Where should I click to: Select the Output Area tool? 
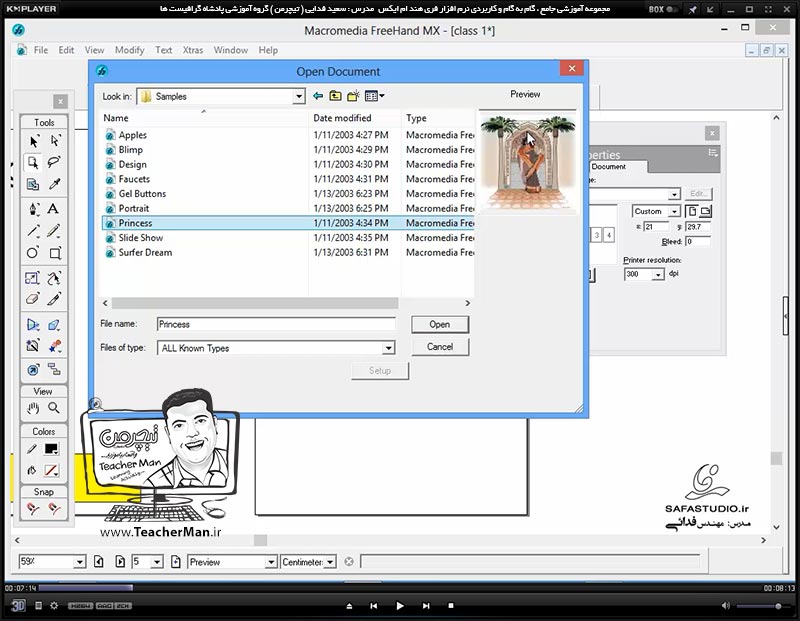click(x=33, y=184)
